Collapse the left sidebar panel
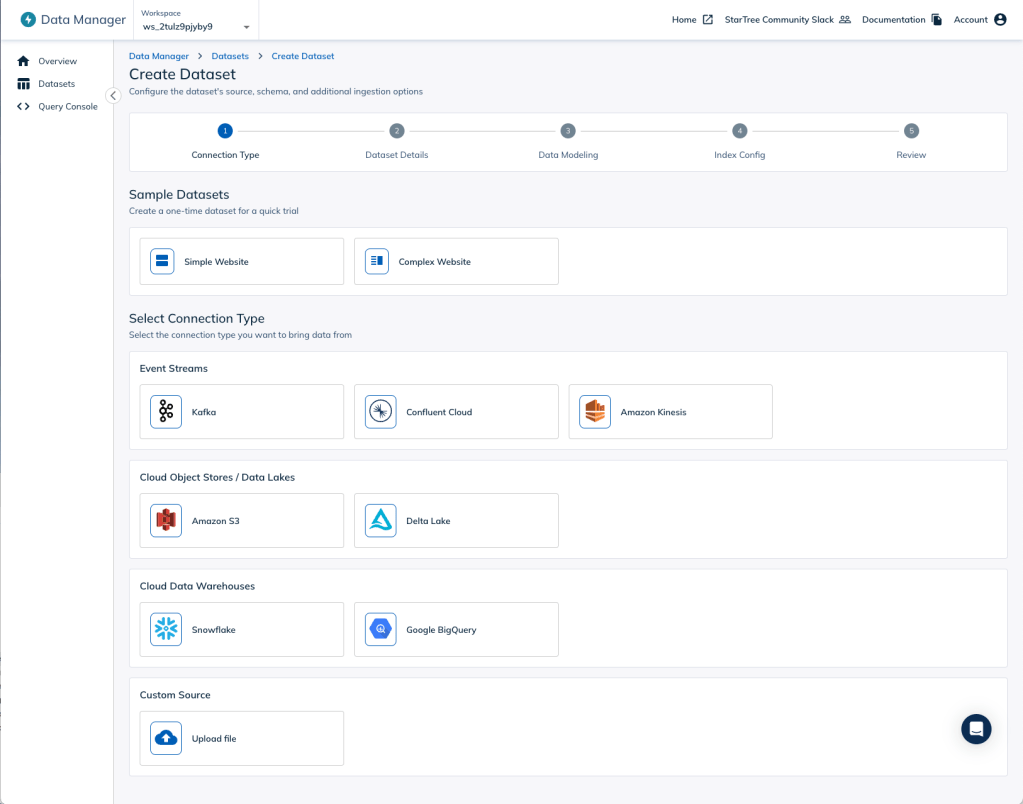This screenshot has height=804, width=1023. pyautogui.click(x=113, y=95)
